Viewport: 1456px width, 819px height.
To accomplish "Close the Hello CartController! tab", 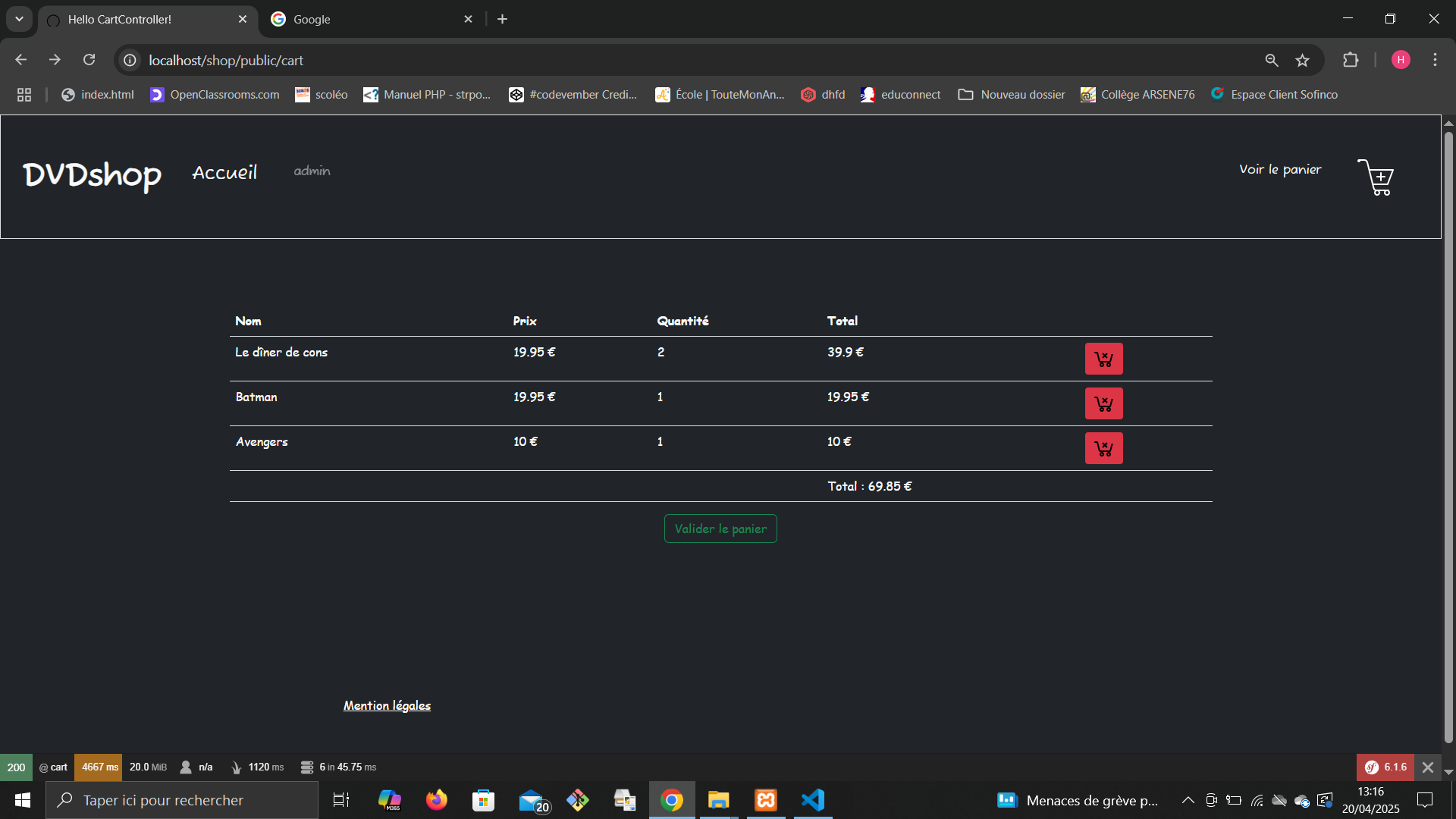I will pyautogui.click(x=243, y=19).
